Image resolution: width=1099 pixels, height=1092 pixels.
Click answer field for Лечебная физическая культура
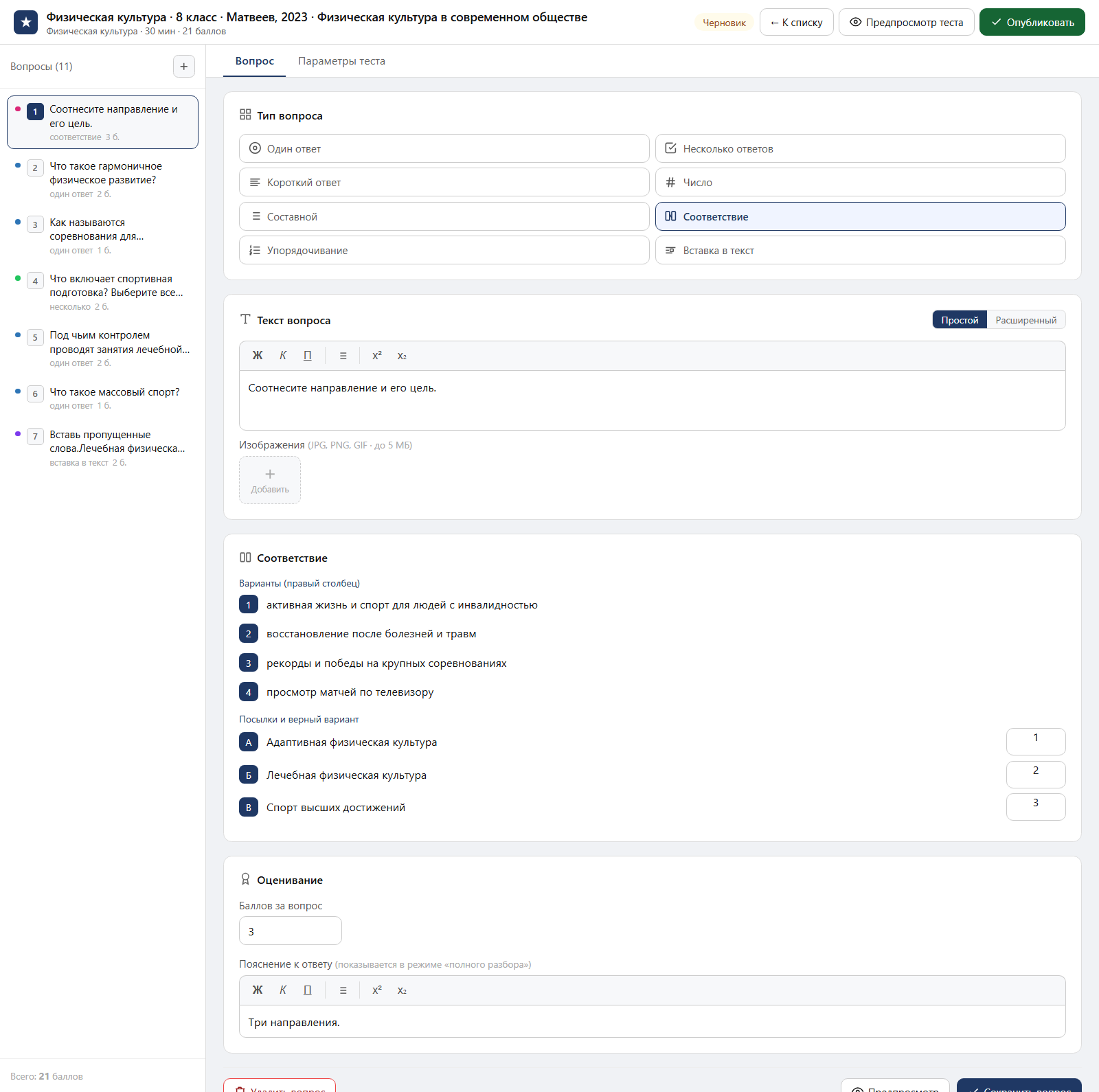1036,775
